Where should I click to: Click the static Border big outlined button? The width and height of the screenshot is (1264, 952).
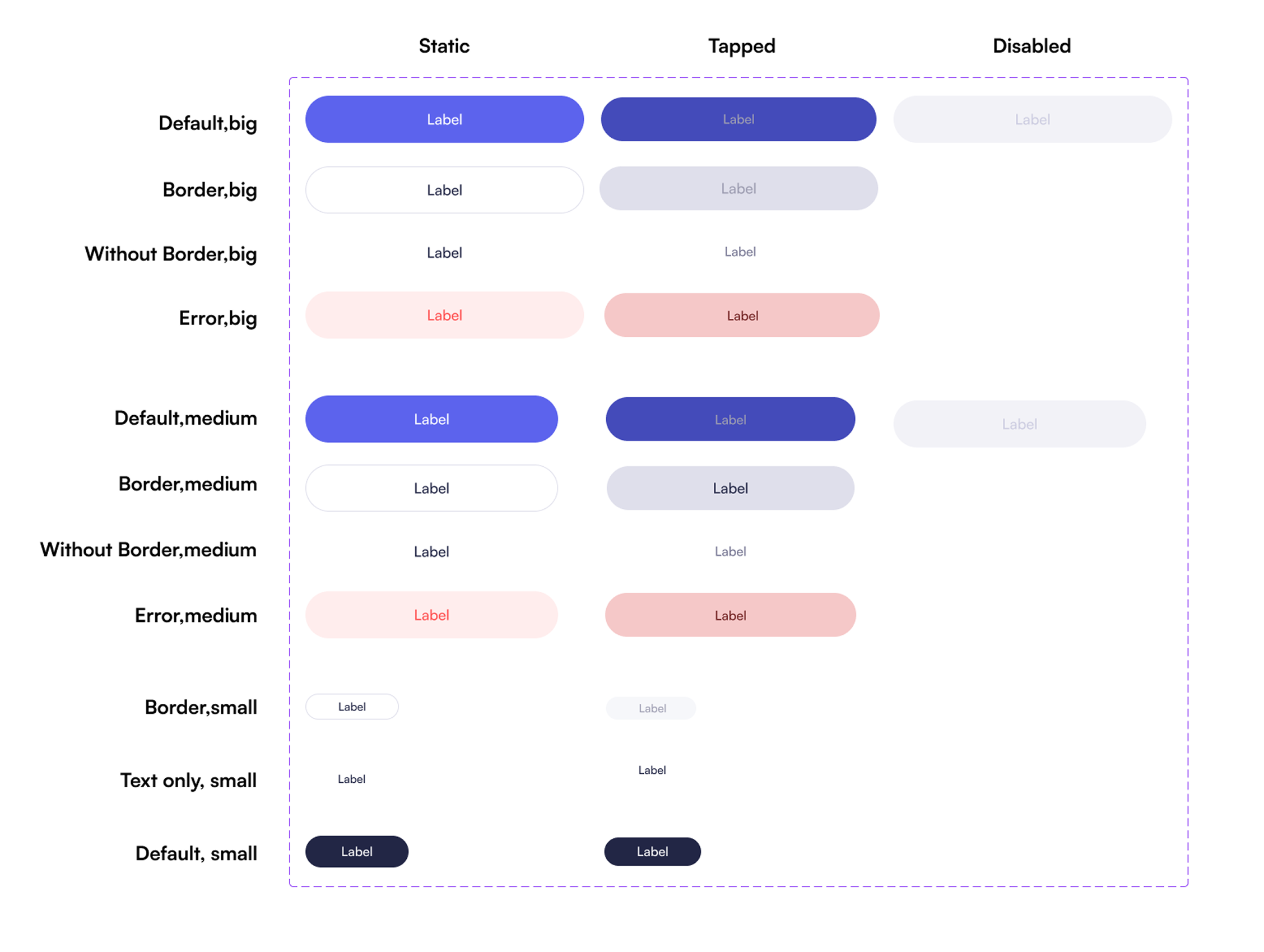point(444,191)
